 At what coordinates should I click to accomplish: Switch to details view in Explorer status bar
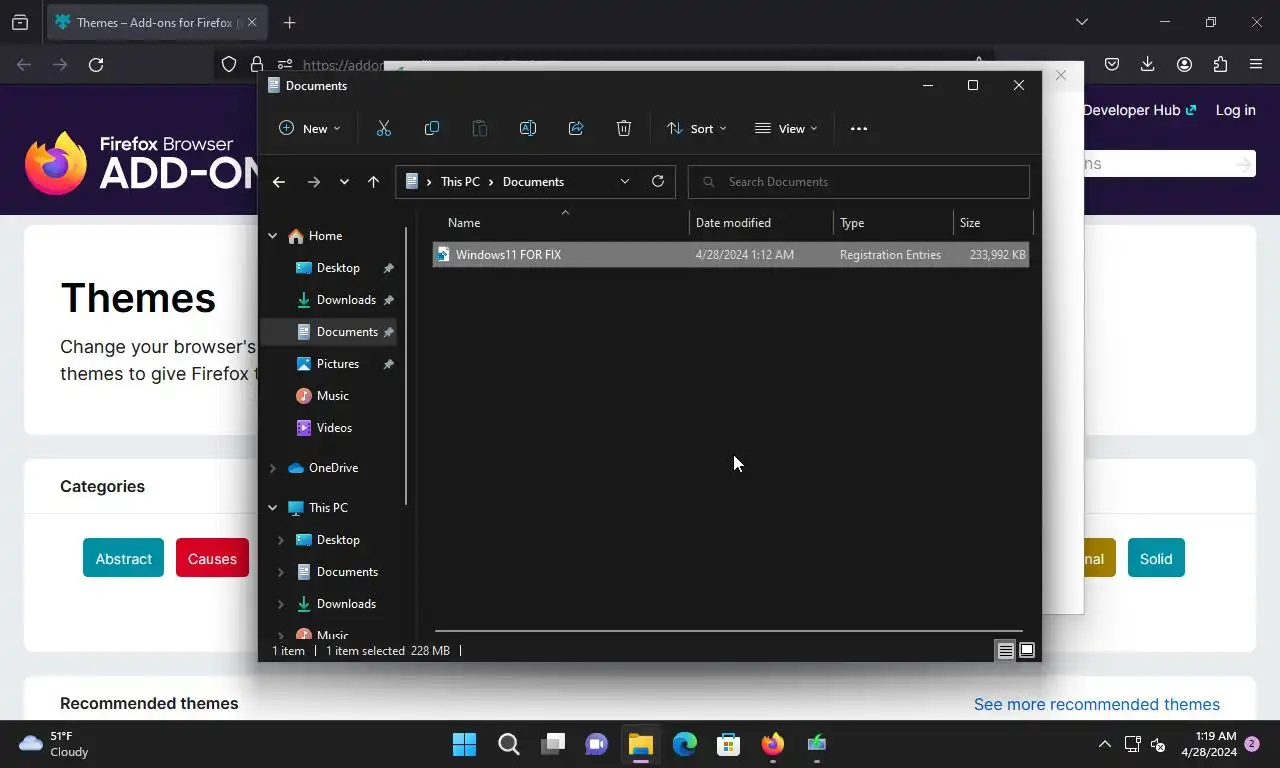(1005, 650)
